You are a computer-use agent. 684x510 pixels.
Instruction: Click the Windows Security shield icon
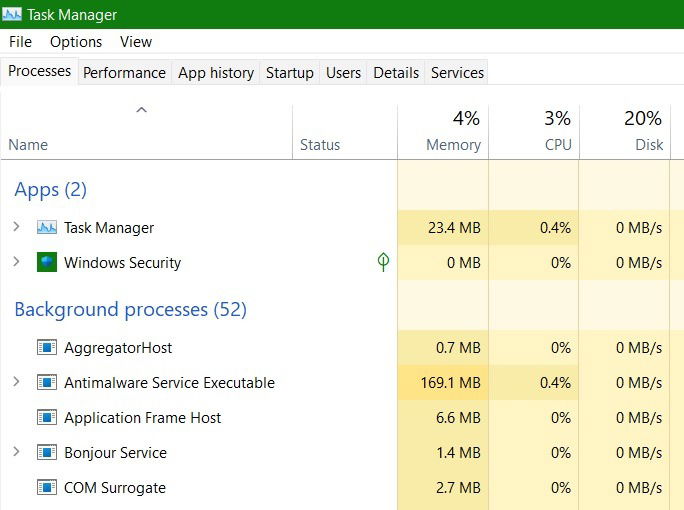47,262
